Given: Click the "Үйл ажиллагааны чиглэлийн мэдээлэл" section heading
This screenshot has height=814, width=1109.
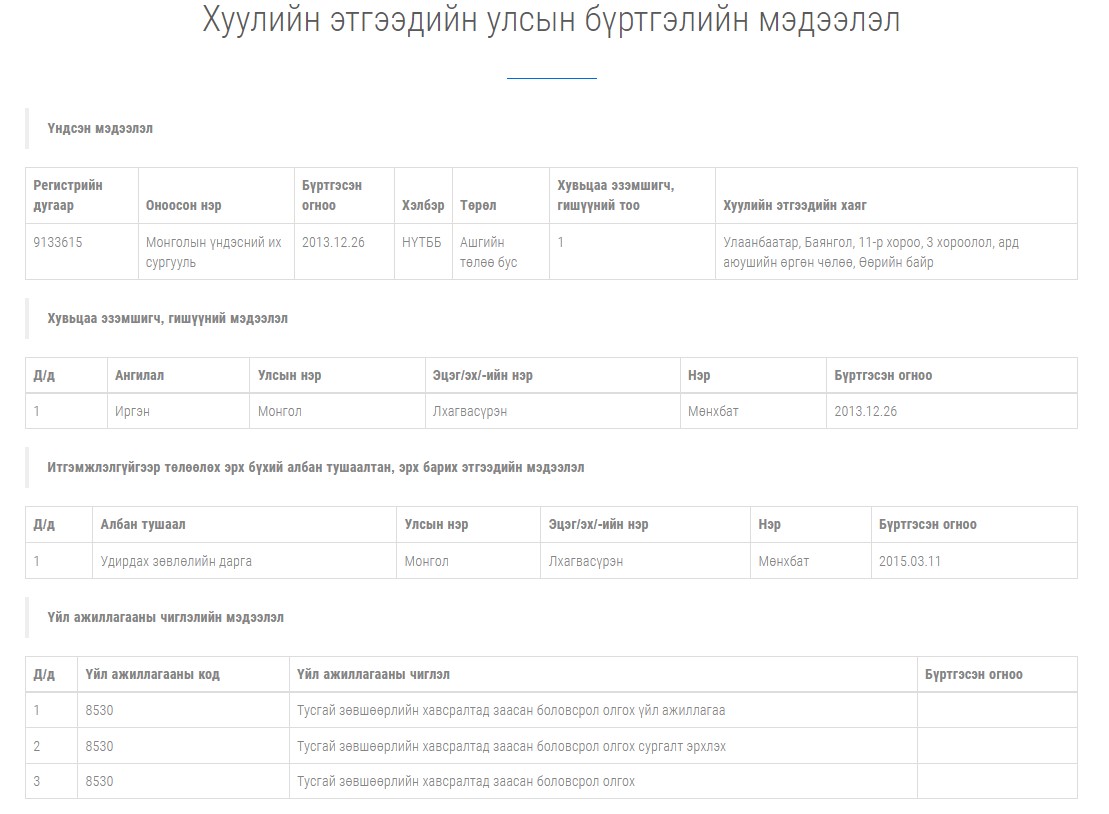Looking at the screenshot, I should [x=165, y=617].
